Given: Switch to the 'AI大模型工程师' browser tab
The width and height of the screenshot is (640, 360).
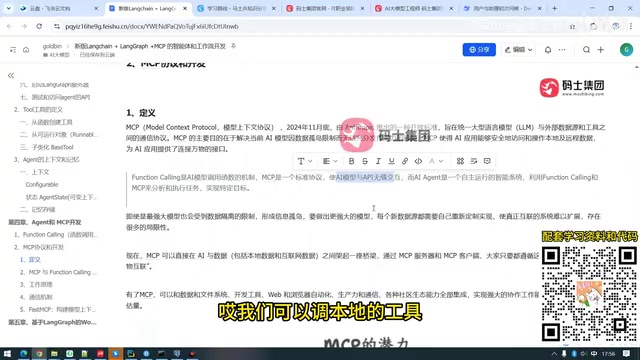Looking at the screenshot, I should click(414, 9).
